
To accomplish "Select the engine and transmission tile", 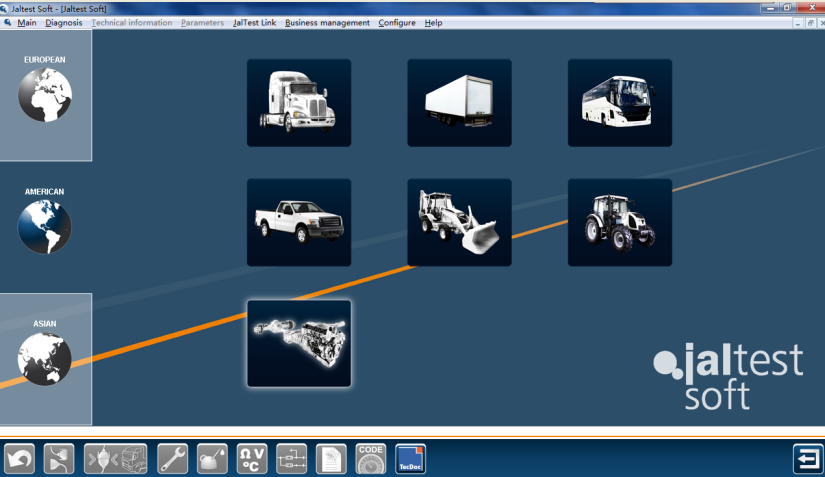I will click(299, 343).
